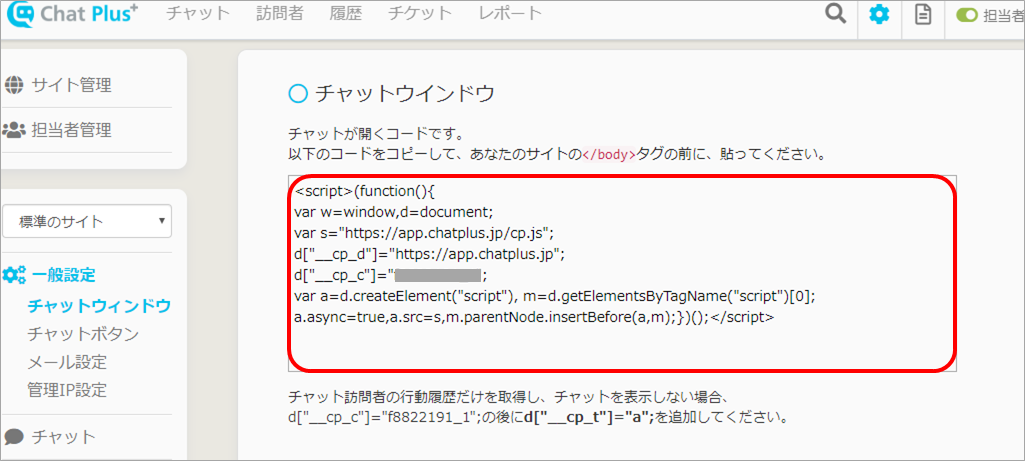
Task: Collapse the 一般設定 section
Action: (63, 275)
